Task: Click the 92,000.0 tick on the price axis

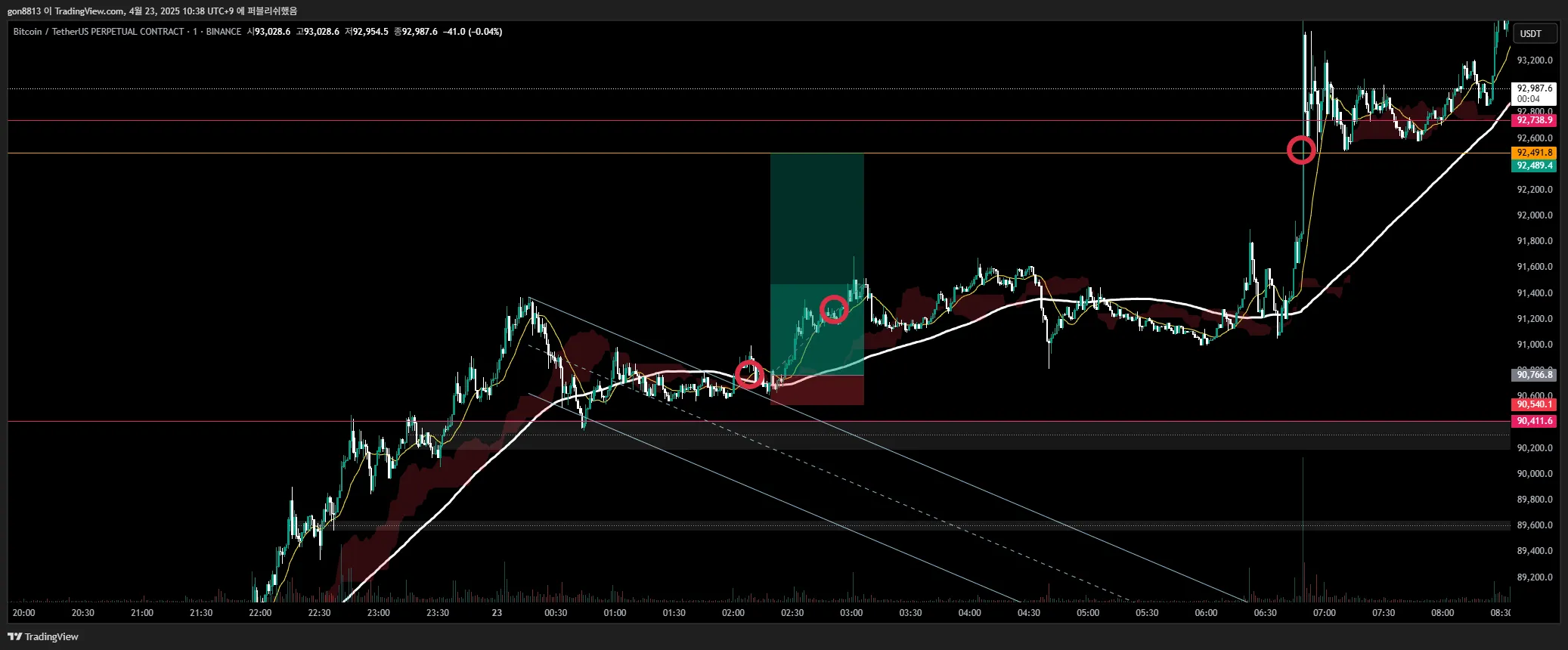Action: (x=1535, y=215)
